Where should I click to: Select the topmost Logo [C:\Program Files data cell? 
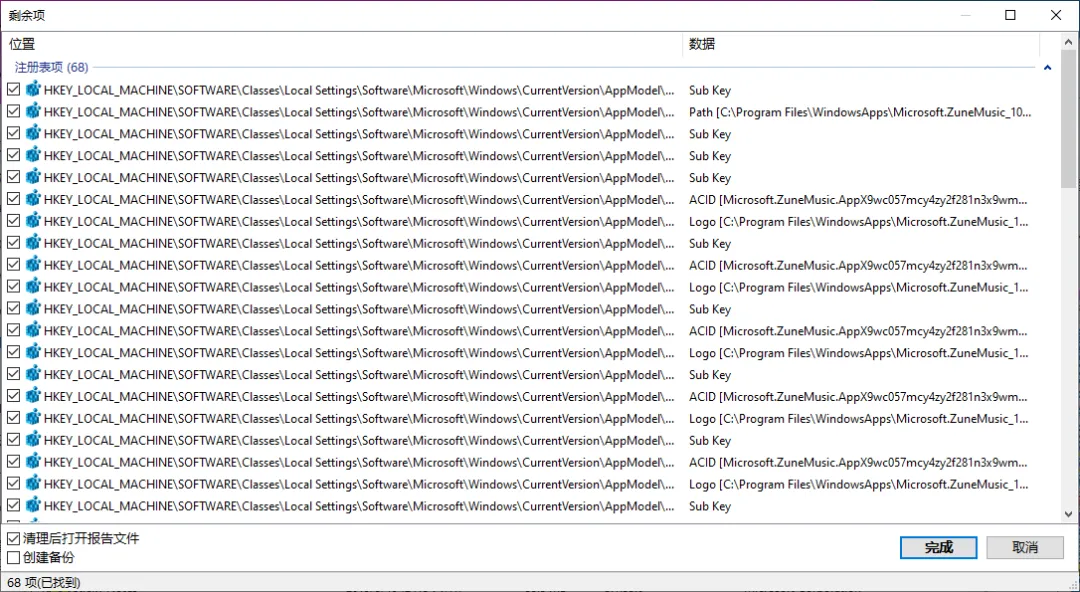click(x=858, y=222)
